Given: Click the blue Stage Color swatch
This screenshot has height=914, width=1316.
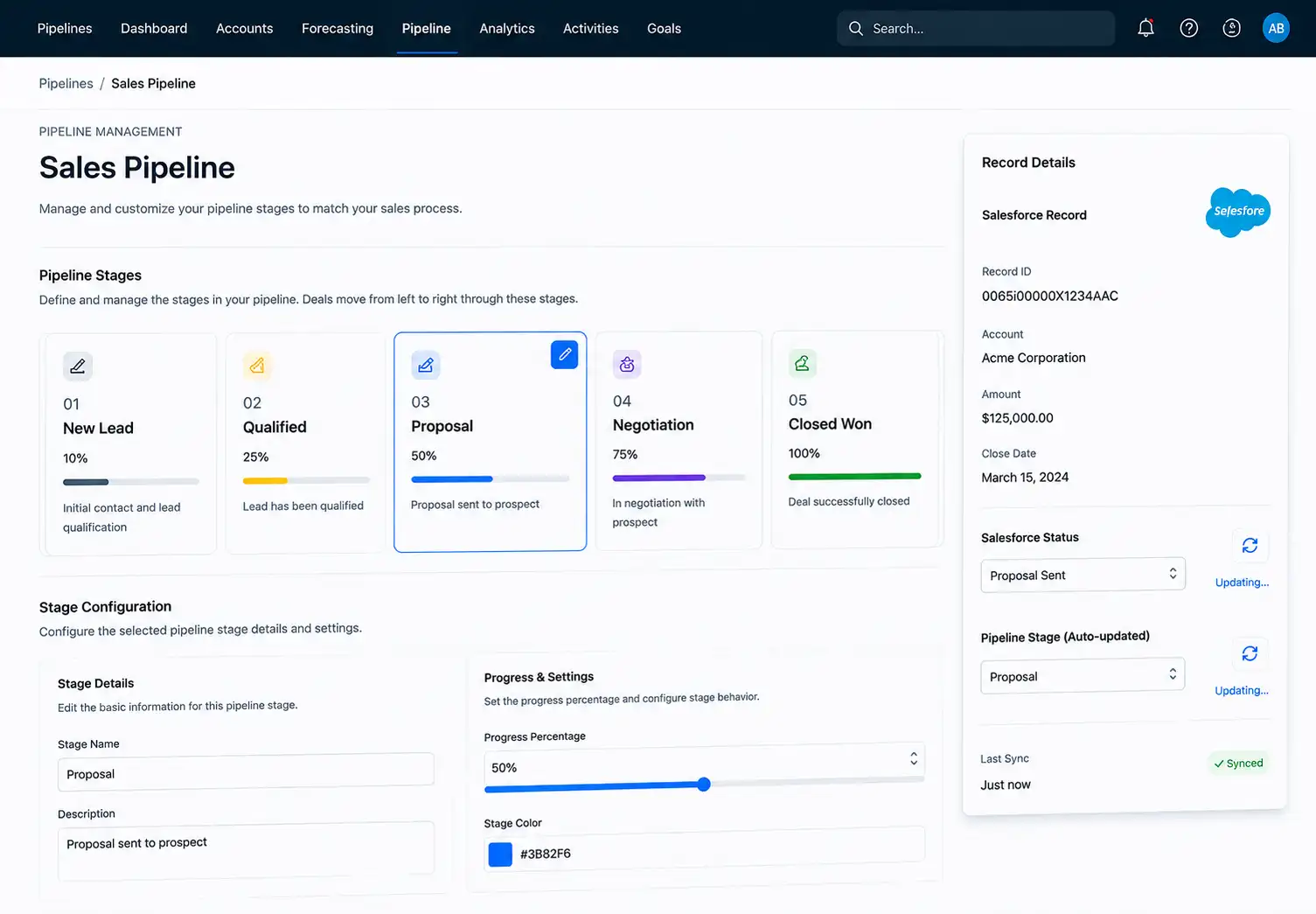Looking at the screenshot, I should [500, 854].
